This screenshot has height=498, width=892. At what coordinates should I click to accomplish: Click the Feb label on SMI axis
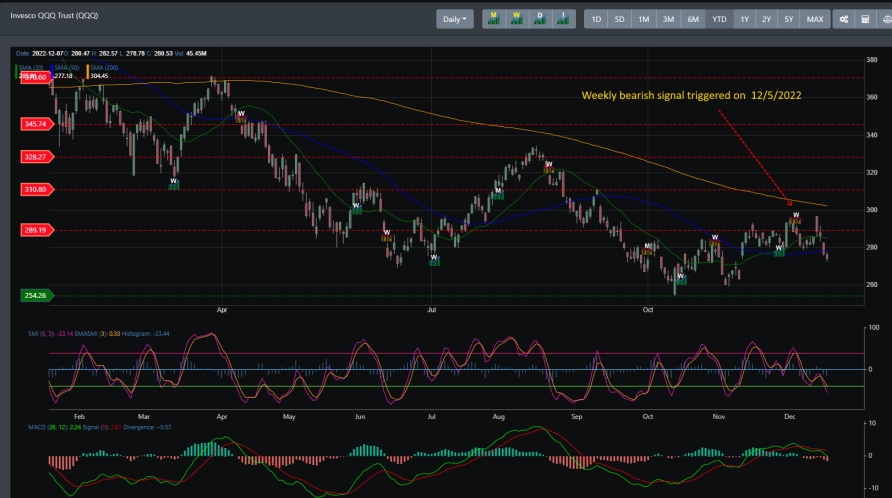coord(79,417)
